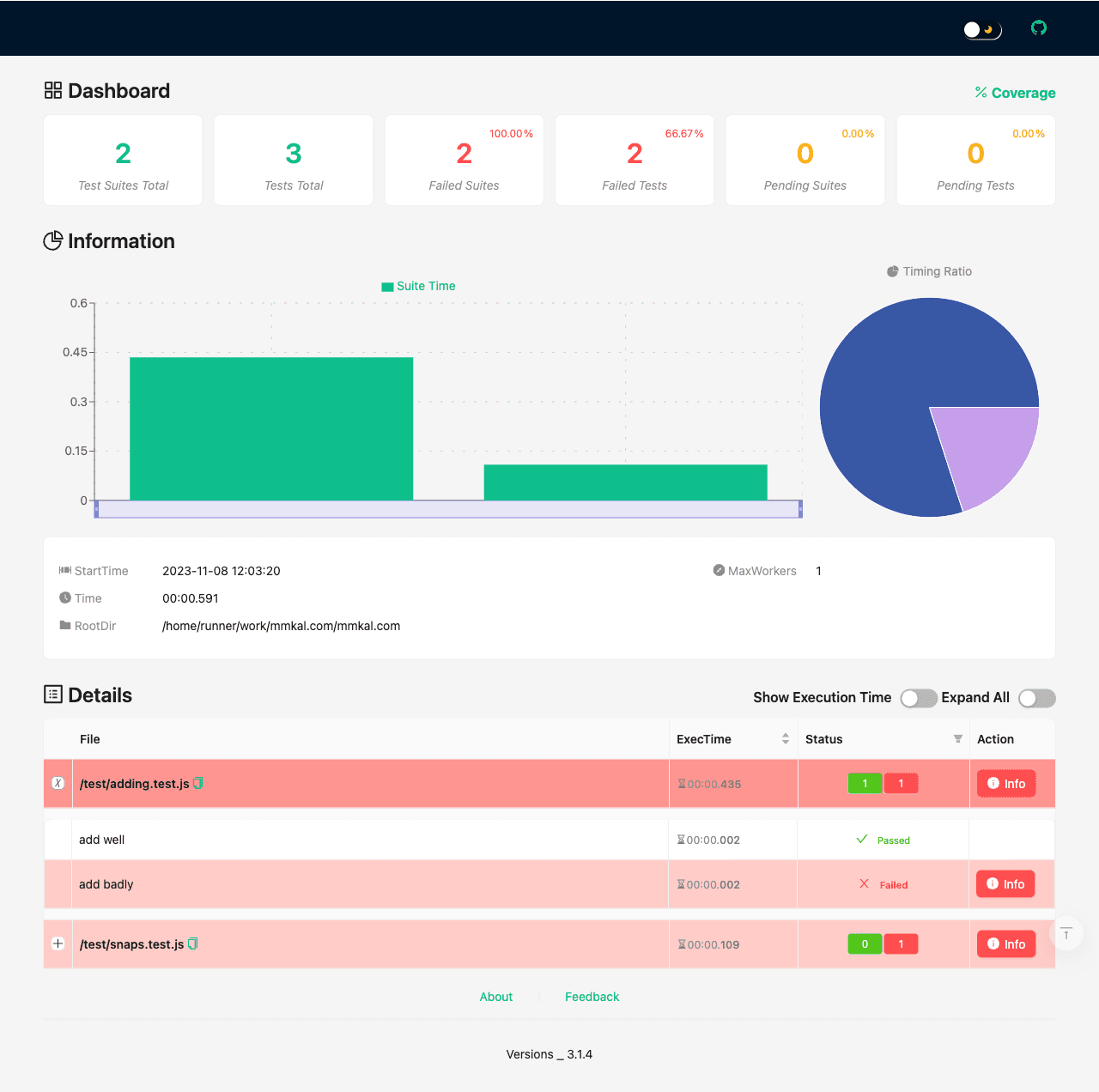Image resolution: width=1099 pixels, height=1092 pixels.
Task: Copy path icon next to /test/adding.test.js
Action: (198, 783)
